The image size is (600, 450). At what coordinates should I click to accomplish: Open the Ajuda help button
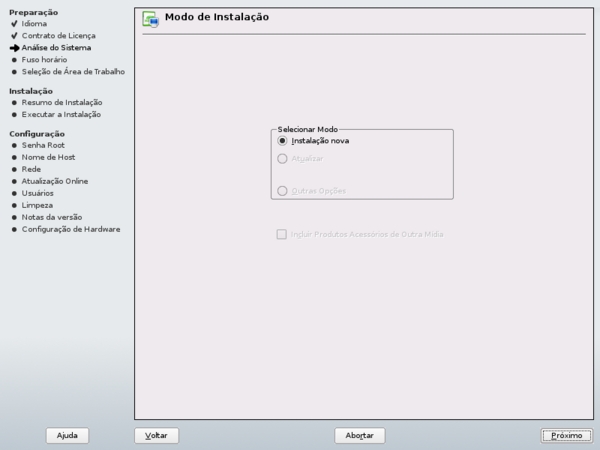67,435
